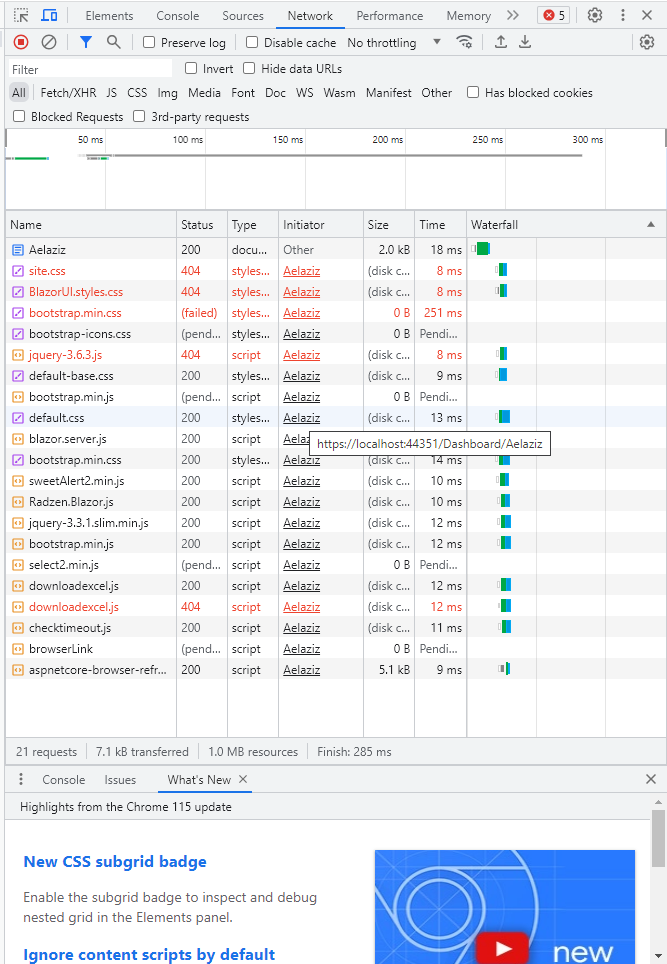Image resolution: width=667 pixels, height=964 pixels.
Task: Click the What's New panel scrollbar thumb
Action: click(658, 838)
